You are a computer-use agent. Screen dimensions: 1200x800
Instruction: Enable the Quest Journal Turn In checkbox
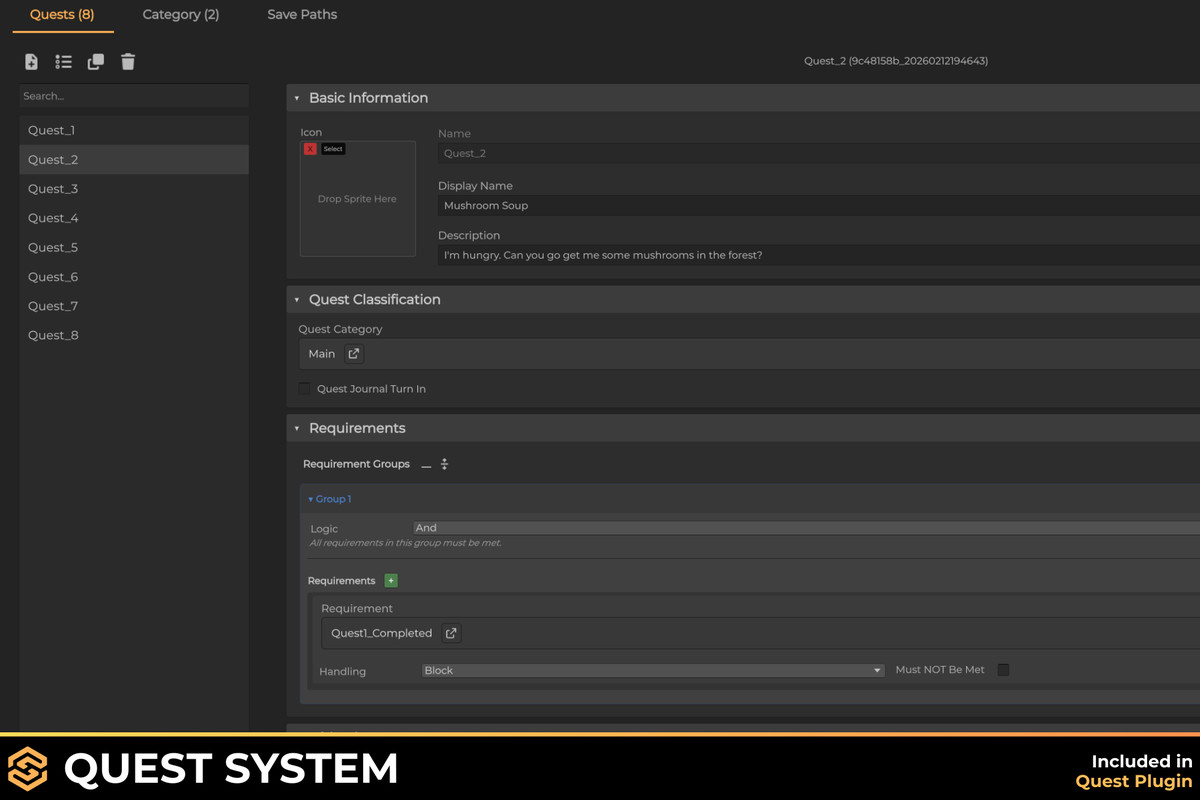[305, 389]
